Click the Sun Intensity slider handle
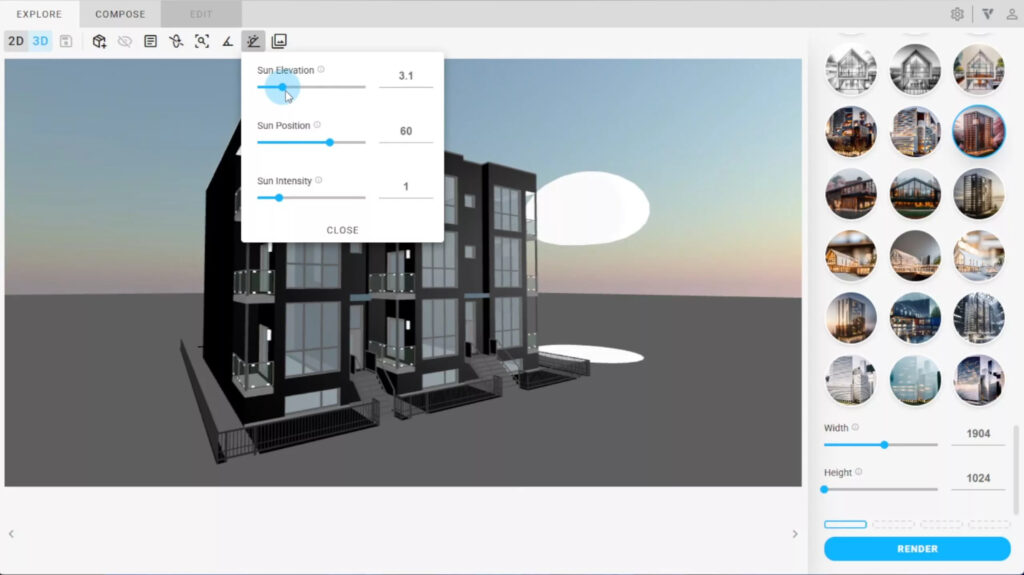 pos(279,198)
